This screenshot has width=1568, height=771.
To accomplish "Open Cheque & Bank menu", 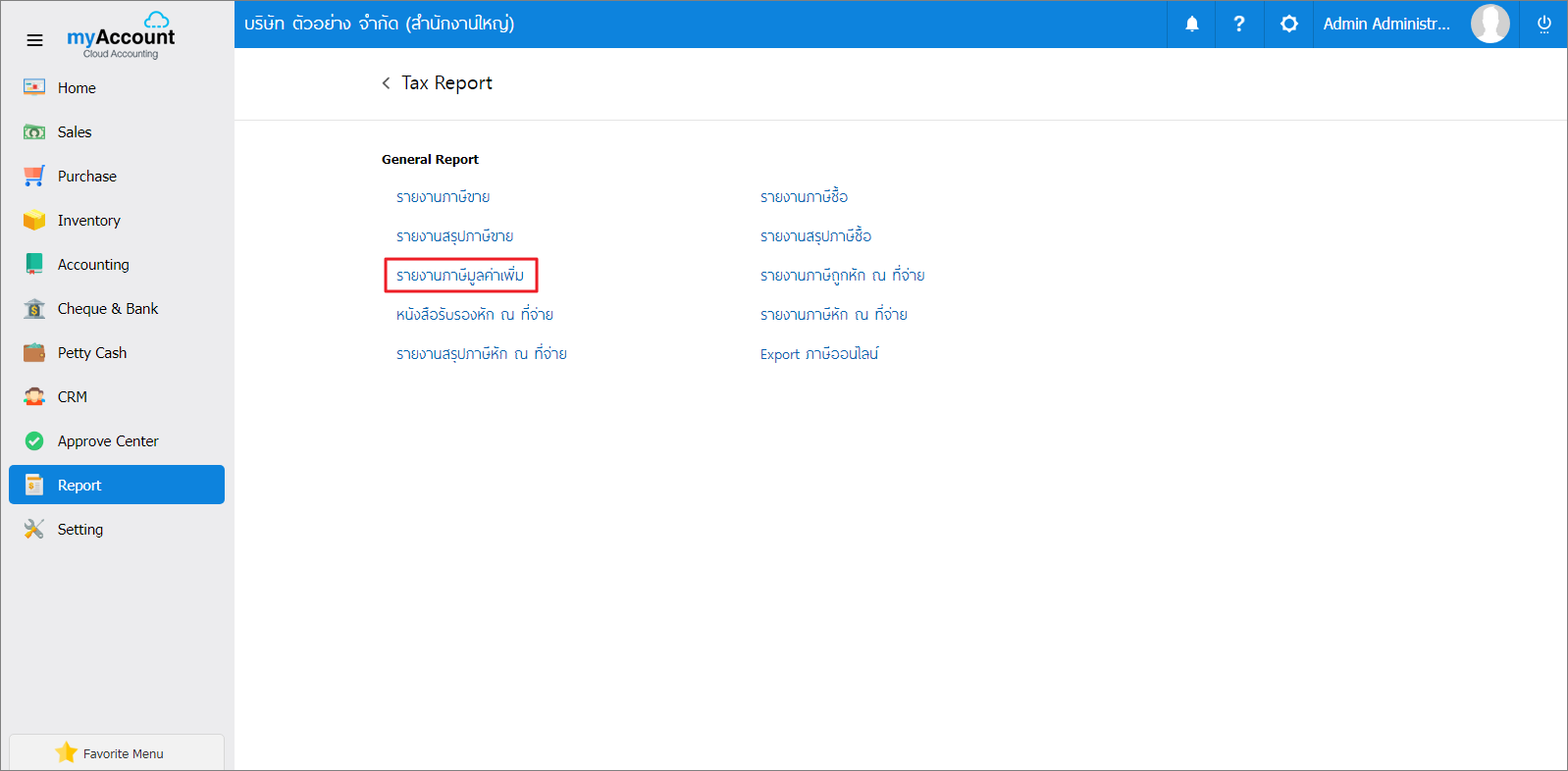I will click(117, 308).
